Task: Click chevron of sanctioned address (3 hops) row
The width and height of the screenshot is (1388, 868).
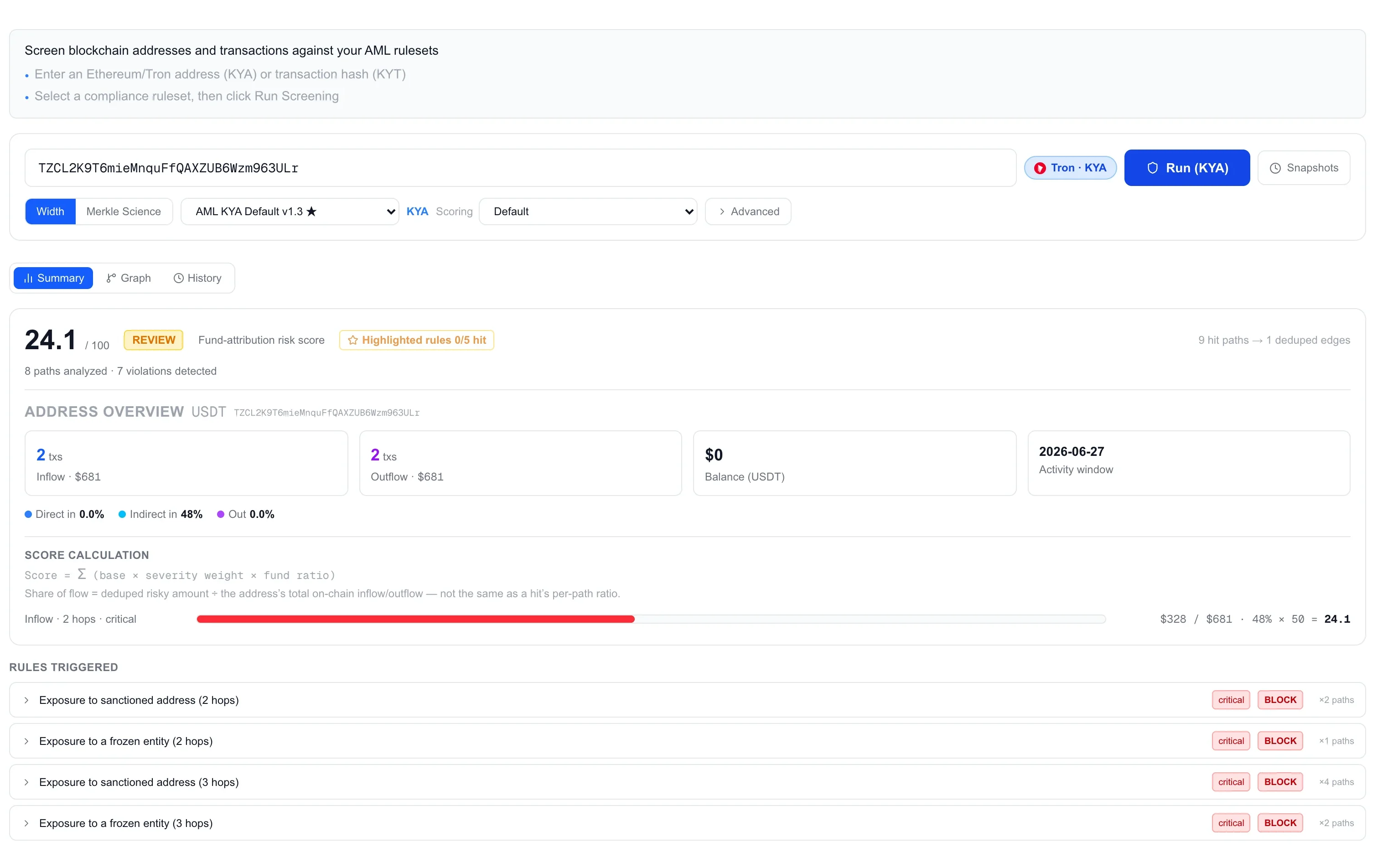Action: 26,782
